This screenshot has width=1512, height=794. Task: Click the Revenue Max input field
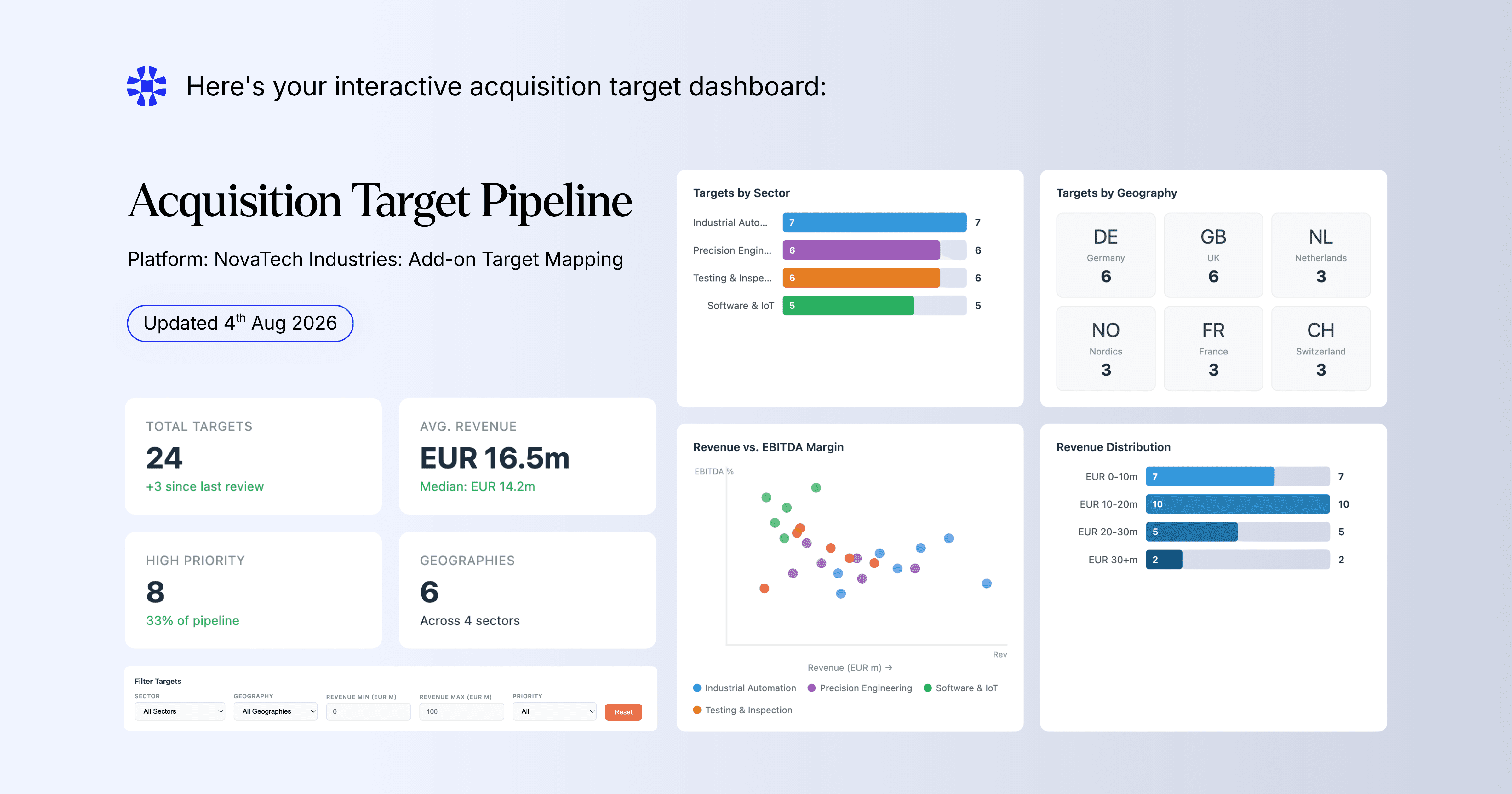click(x=461, y=711)
